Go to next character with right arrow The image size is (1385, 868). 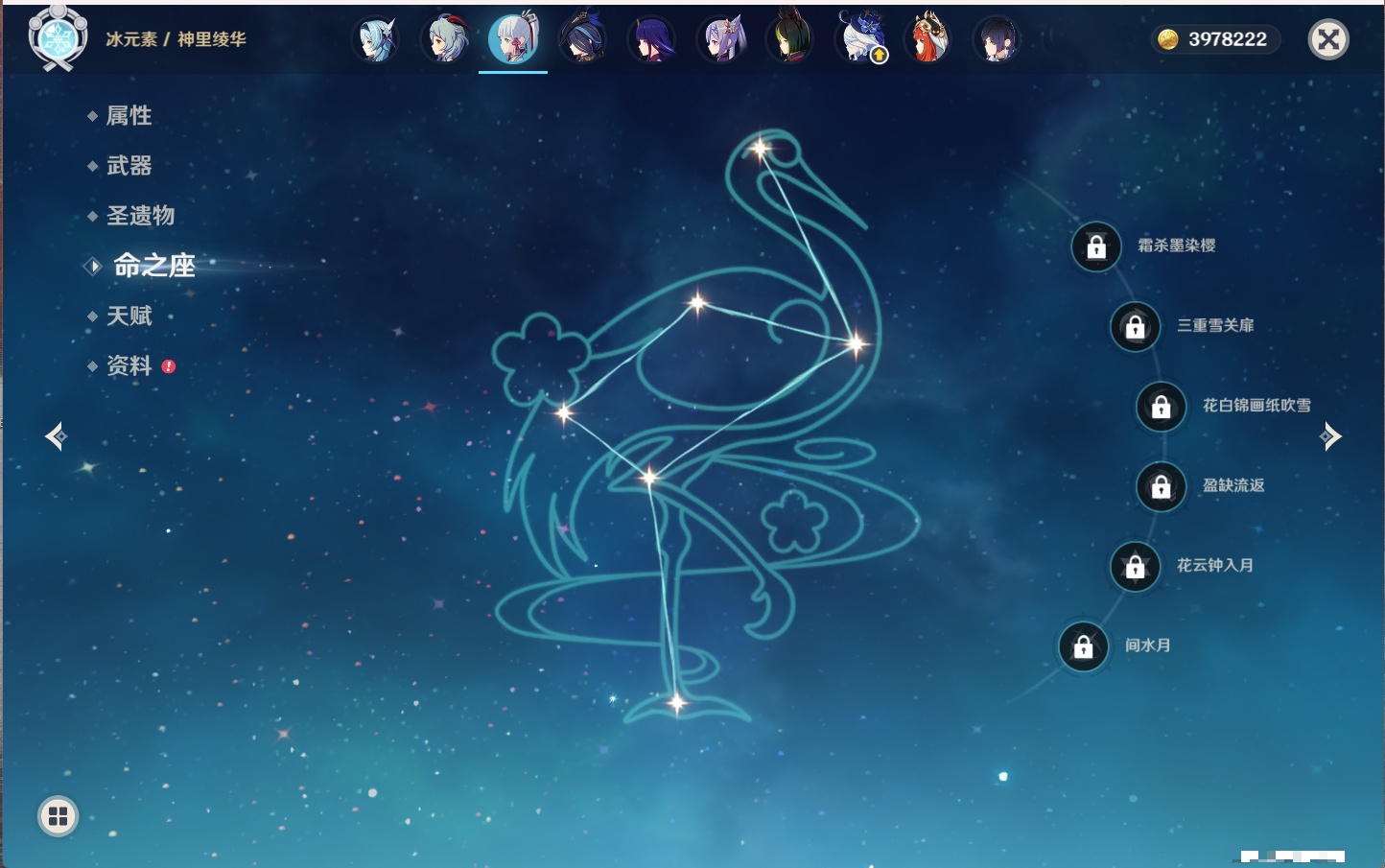[x=1330, y=436]
